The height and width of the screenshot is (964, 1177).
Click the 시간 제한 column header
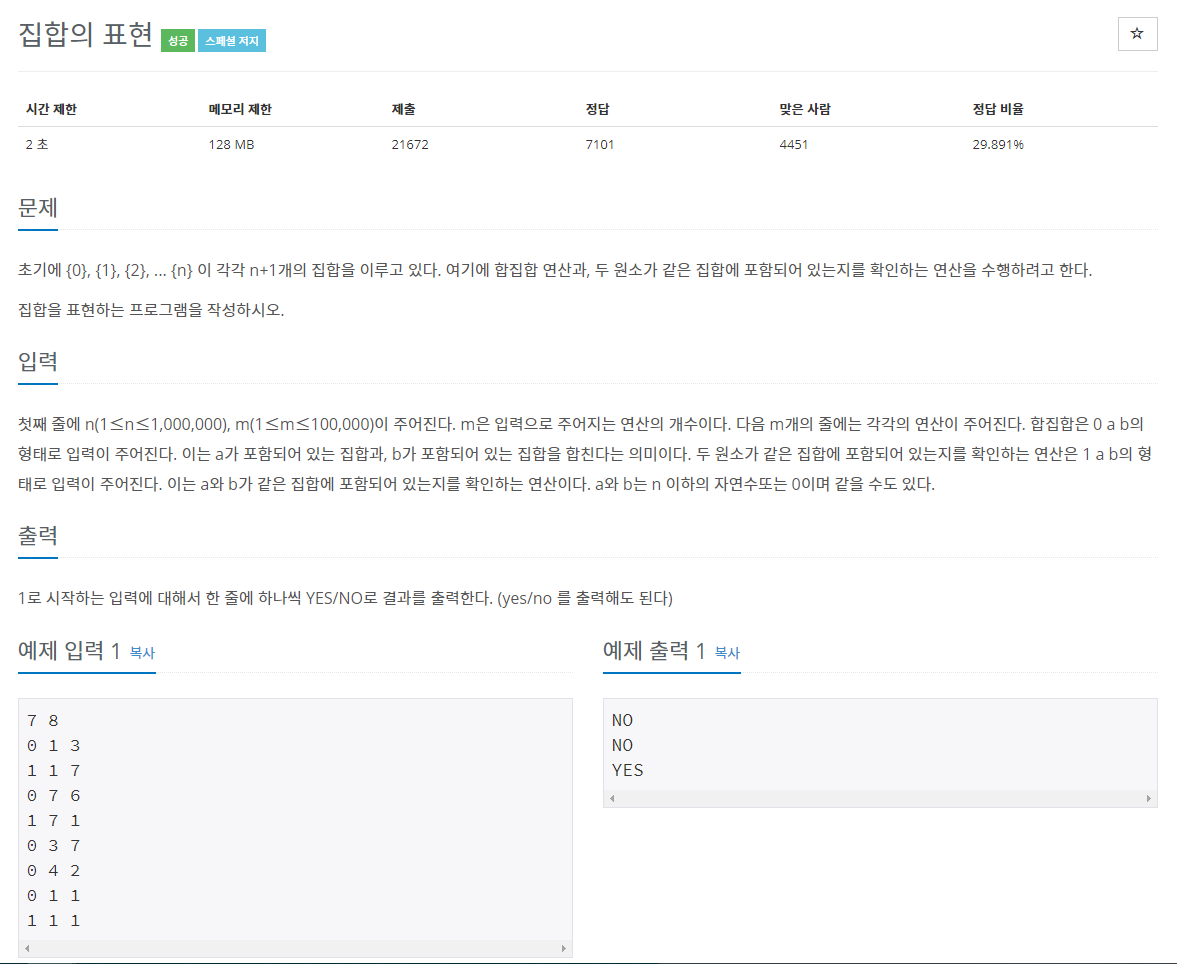click(51, 110)
